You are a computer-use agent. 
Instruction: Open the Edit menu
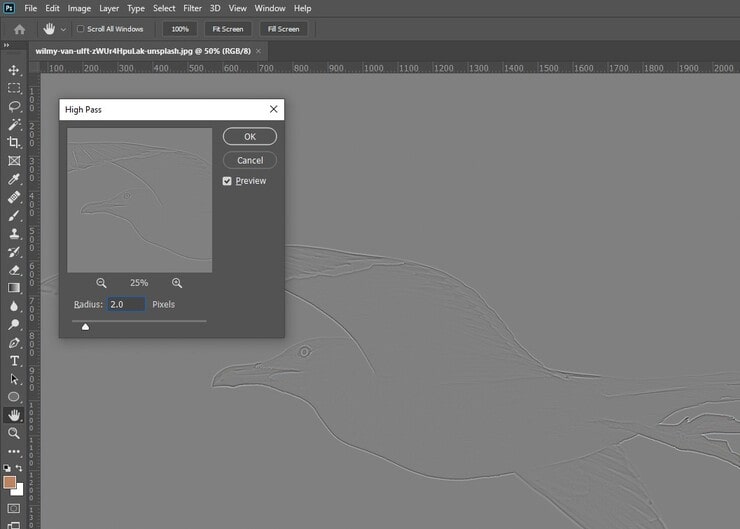[52, 8]
